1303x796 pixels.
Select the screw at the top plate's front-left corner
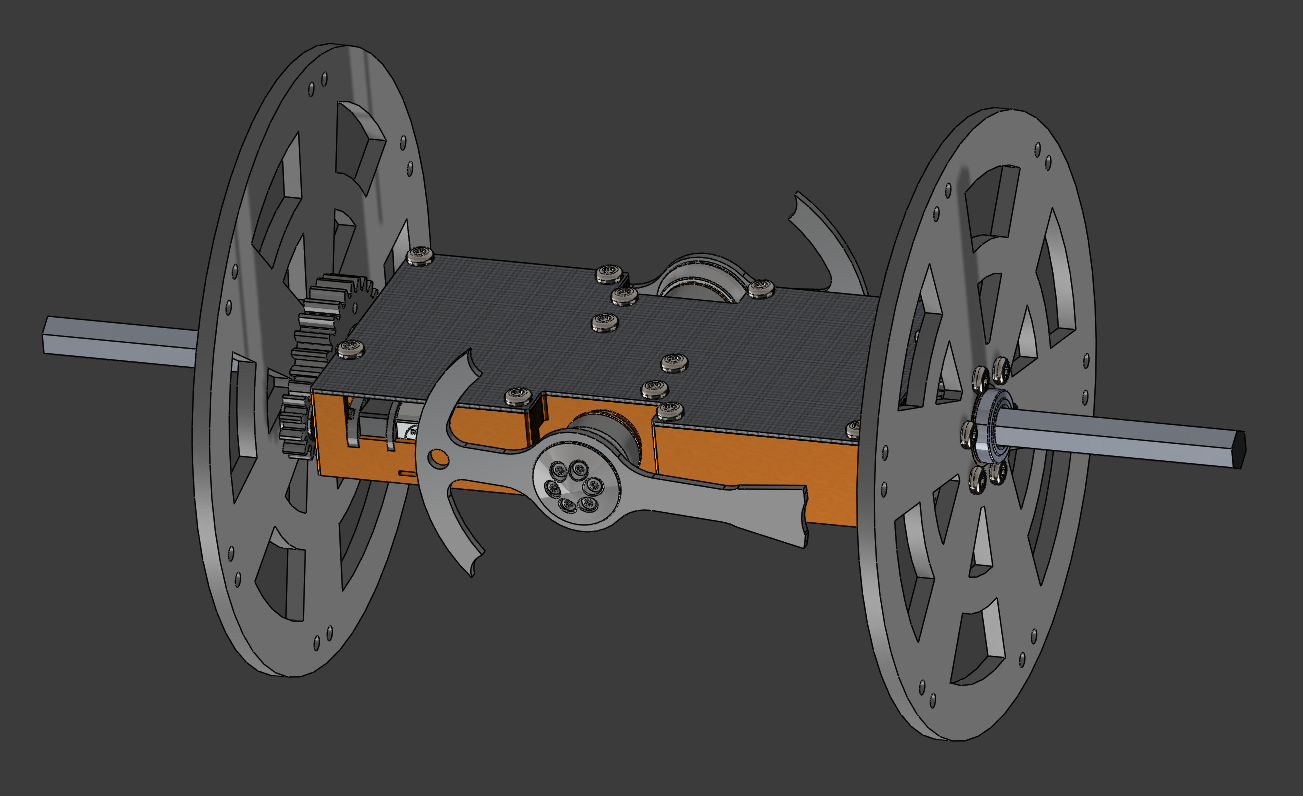tap(351, 349)
